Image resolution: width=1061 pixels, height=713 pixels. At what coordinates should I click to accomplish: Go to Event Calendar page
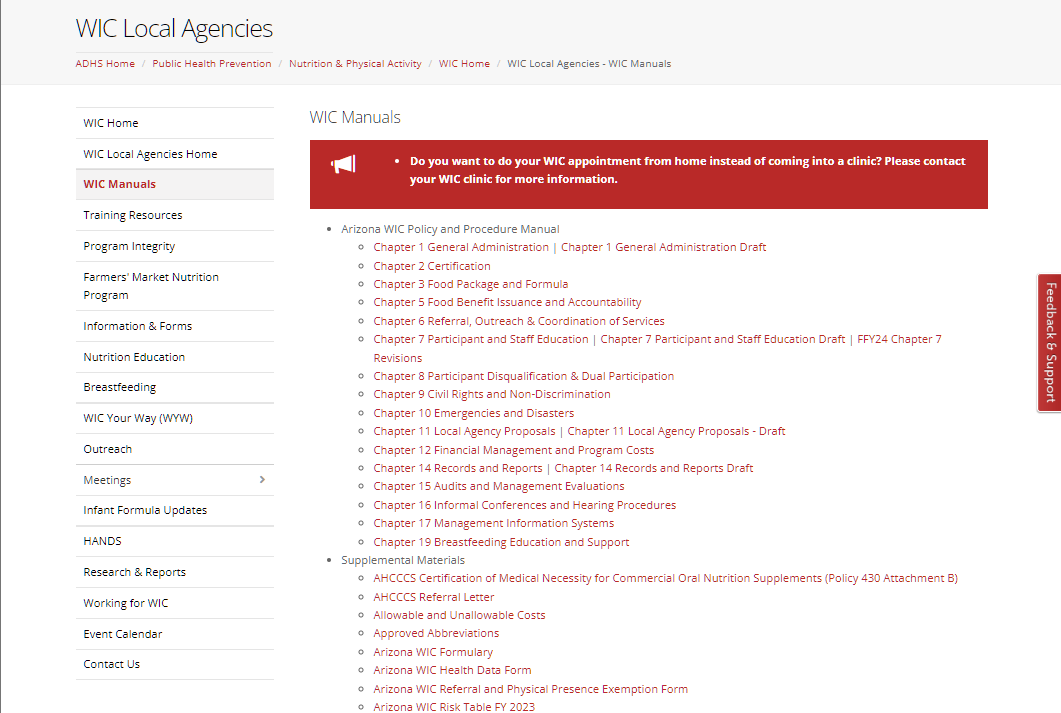[122, 634]
